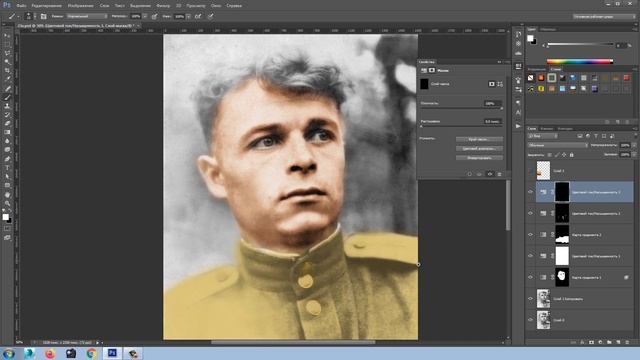This screenshot has height=360, width=640.
Task: Open the layer blend mode dropdown
Action: pos(558,145)
